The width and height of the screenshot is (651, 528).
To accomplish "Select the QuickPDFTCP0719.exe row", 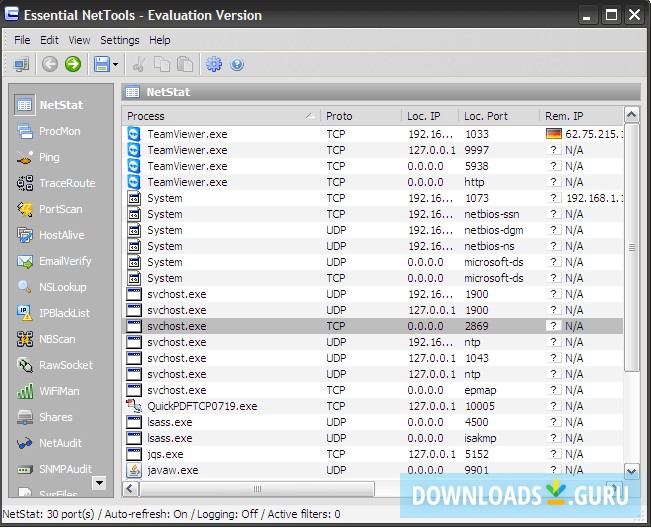I will tap(373, 406).
